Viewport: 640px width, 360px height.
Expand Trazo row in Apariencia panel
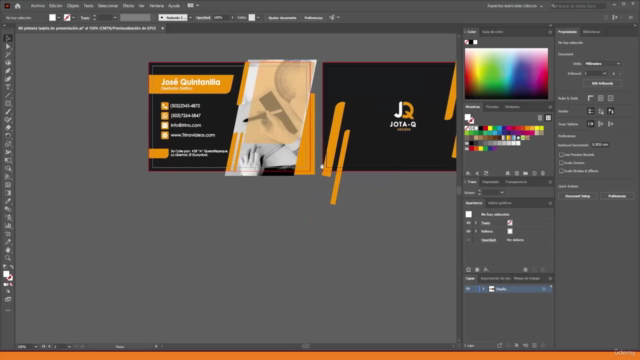click(476, 223)
